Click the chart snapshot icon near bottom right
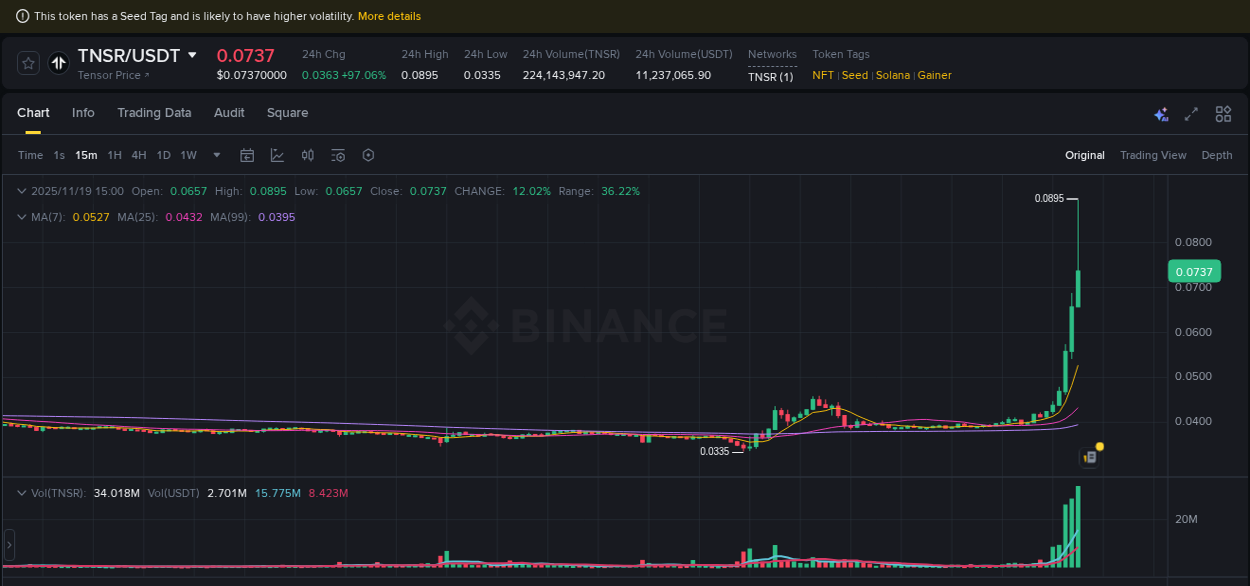The height and width of the screenshot is (586, 1250). coord(1088,456)
